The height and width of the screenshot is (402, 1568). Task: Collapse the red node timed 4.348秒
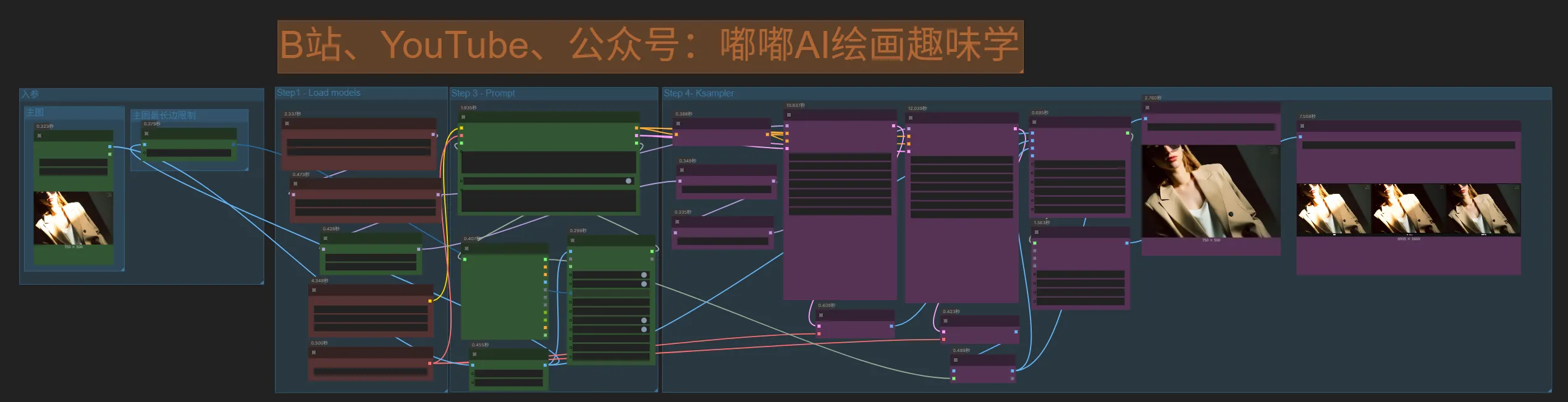pyautogui.click(x=314, y=290)
